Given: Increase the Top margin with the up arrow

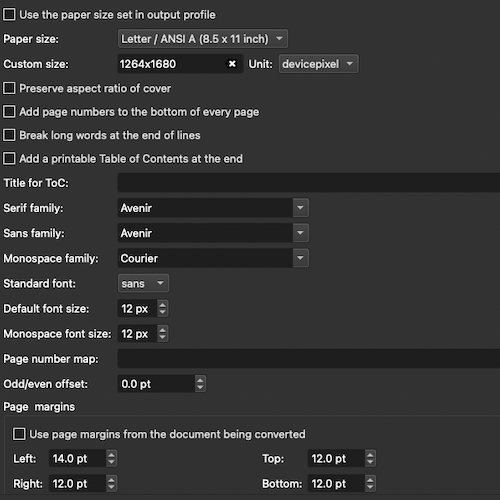Looking at the screenshot, I should click(370, 454).
